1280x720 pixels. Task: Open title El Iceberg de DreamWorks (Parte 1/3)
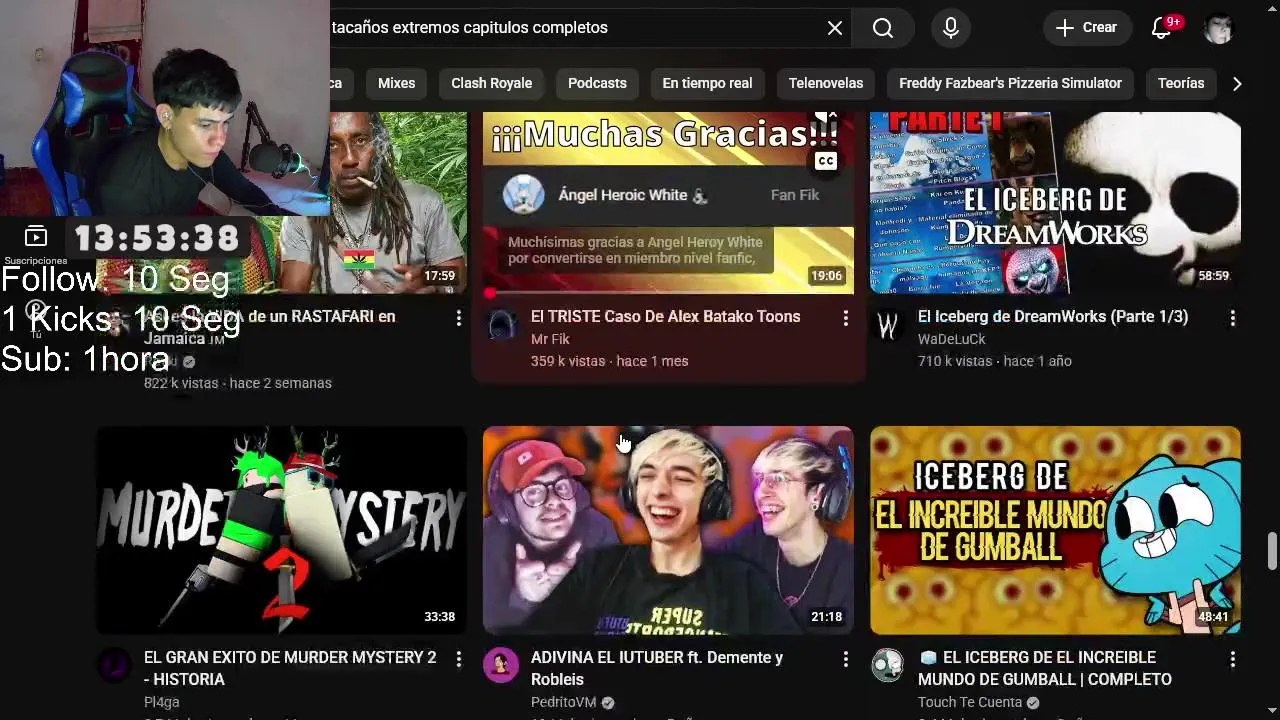click(x=1053, y=316)
